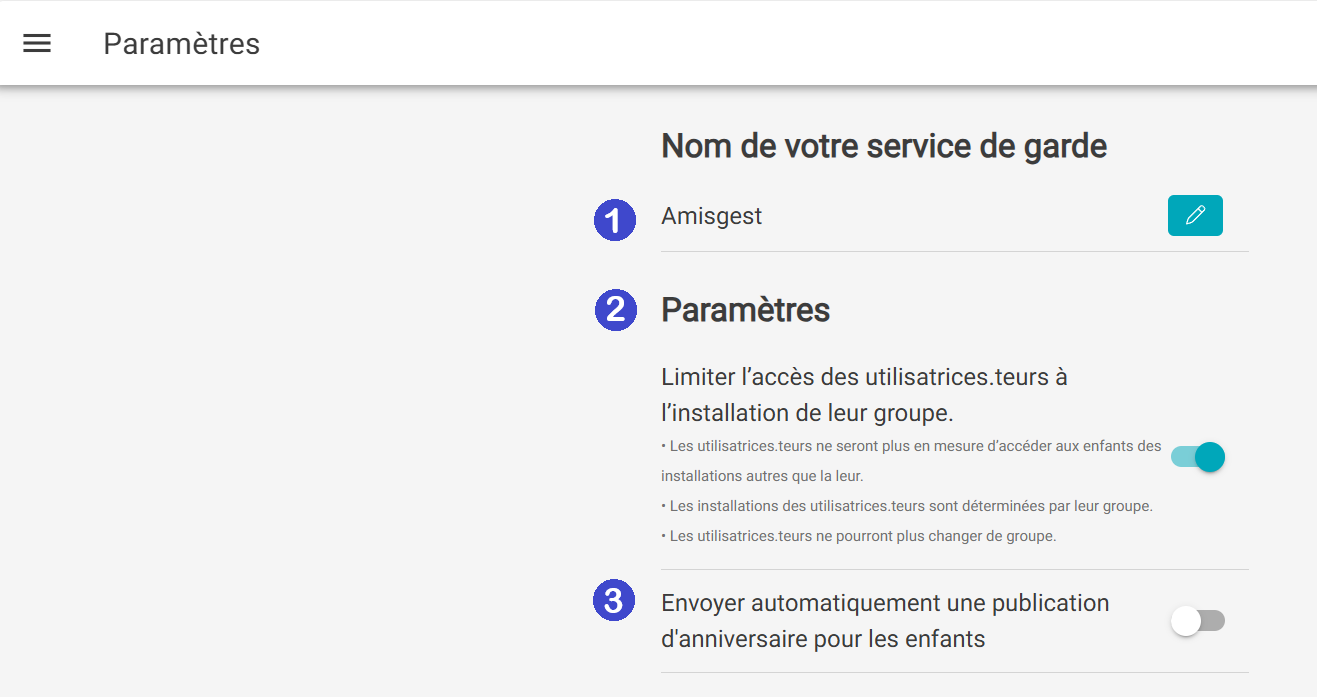Click the blue number 3 badge

coord(614,601)
